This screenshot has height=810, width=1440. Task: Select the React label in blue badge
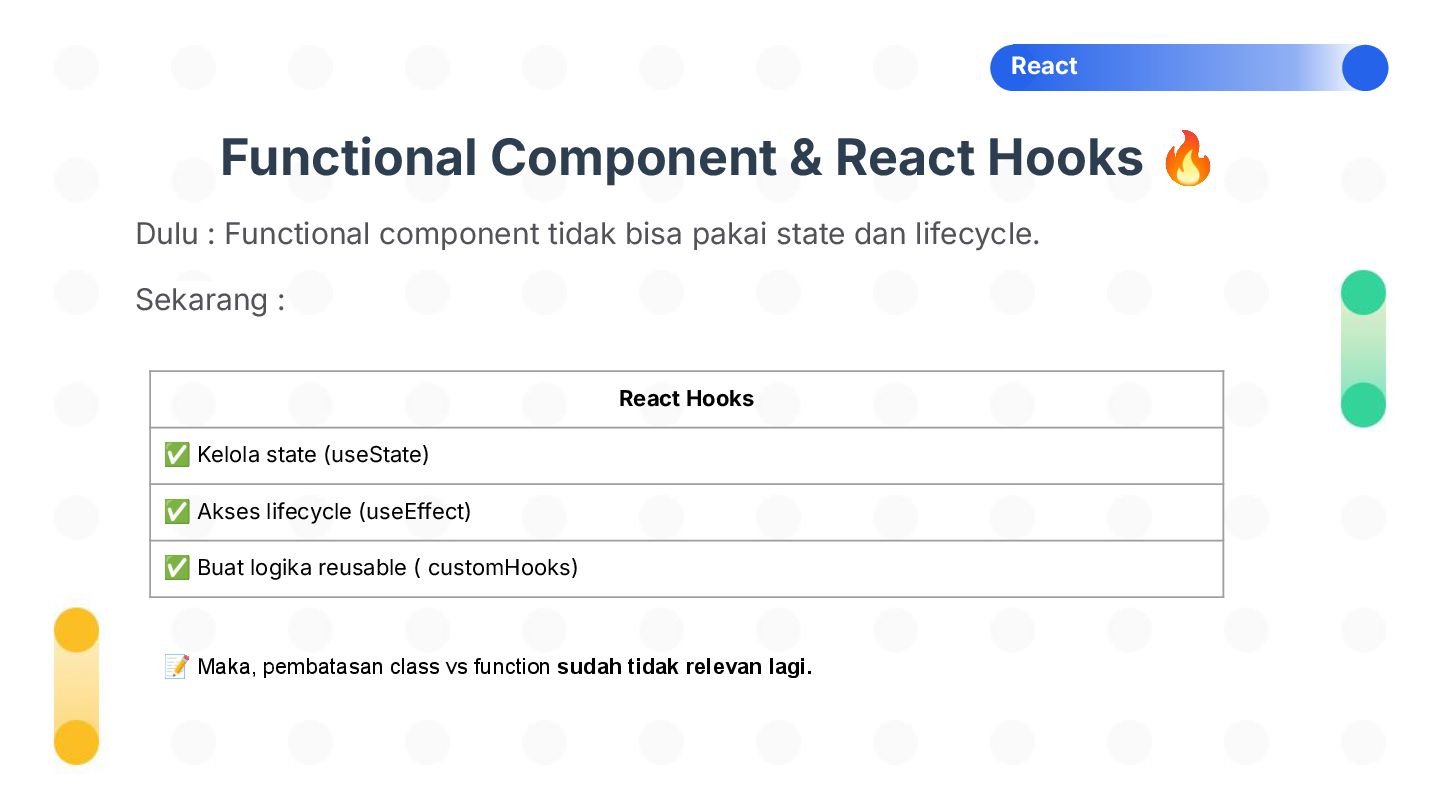[x=1044, y=66]
